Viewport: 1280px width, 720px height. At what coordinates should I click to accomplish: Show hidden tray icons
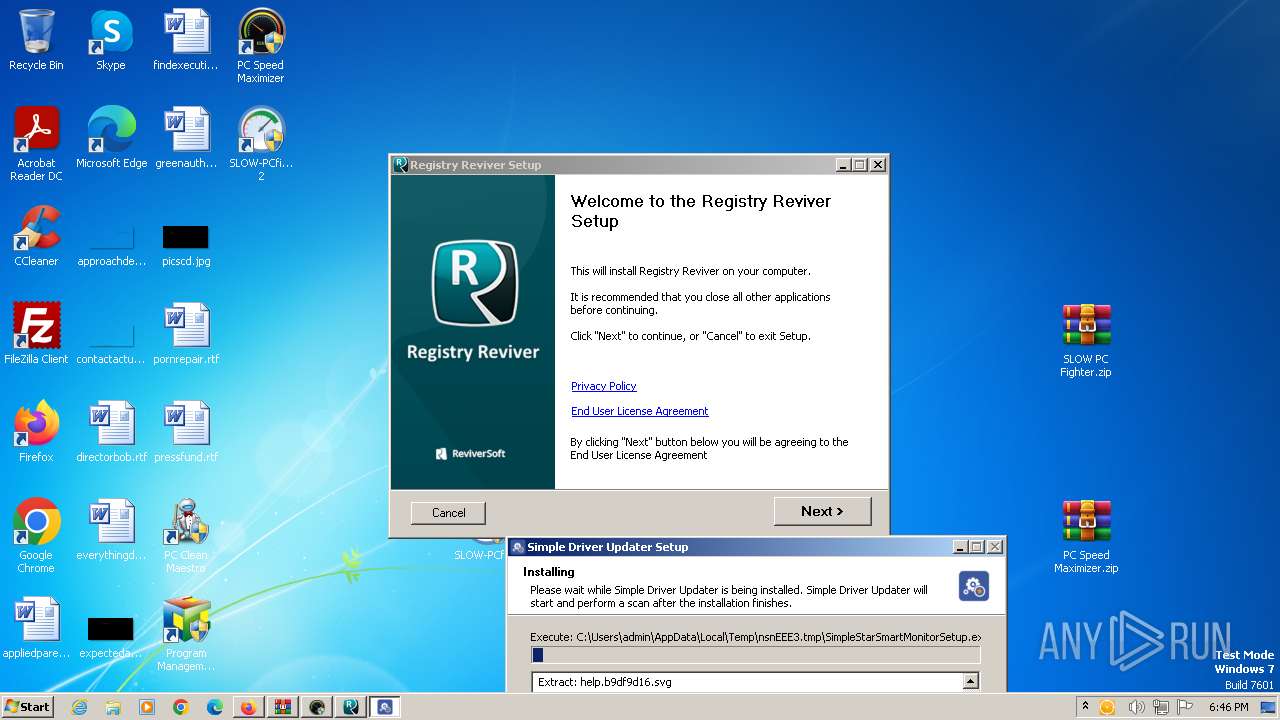pyautogui.click(x=1086, y=707)
